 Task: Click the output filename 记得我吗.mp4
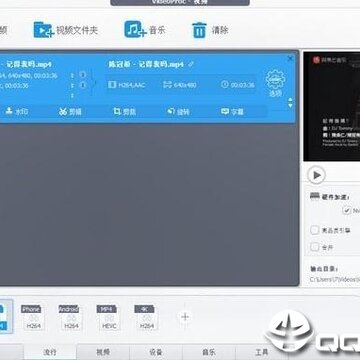(146, 64)
